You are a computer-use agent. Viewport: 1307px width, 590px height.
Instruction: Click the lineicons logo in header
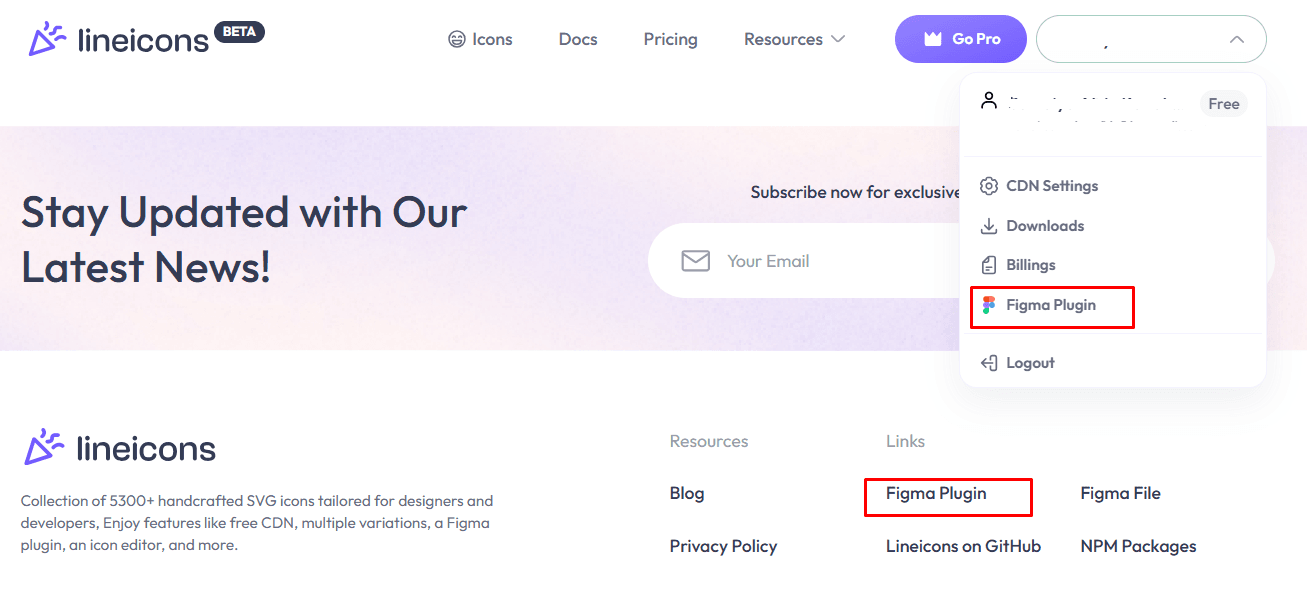pos(146,39)
